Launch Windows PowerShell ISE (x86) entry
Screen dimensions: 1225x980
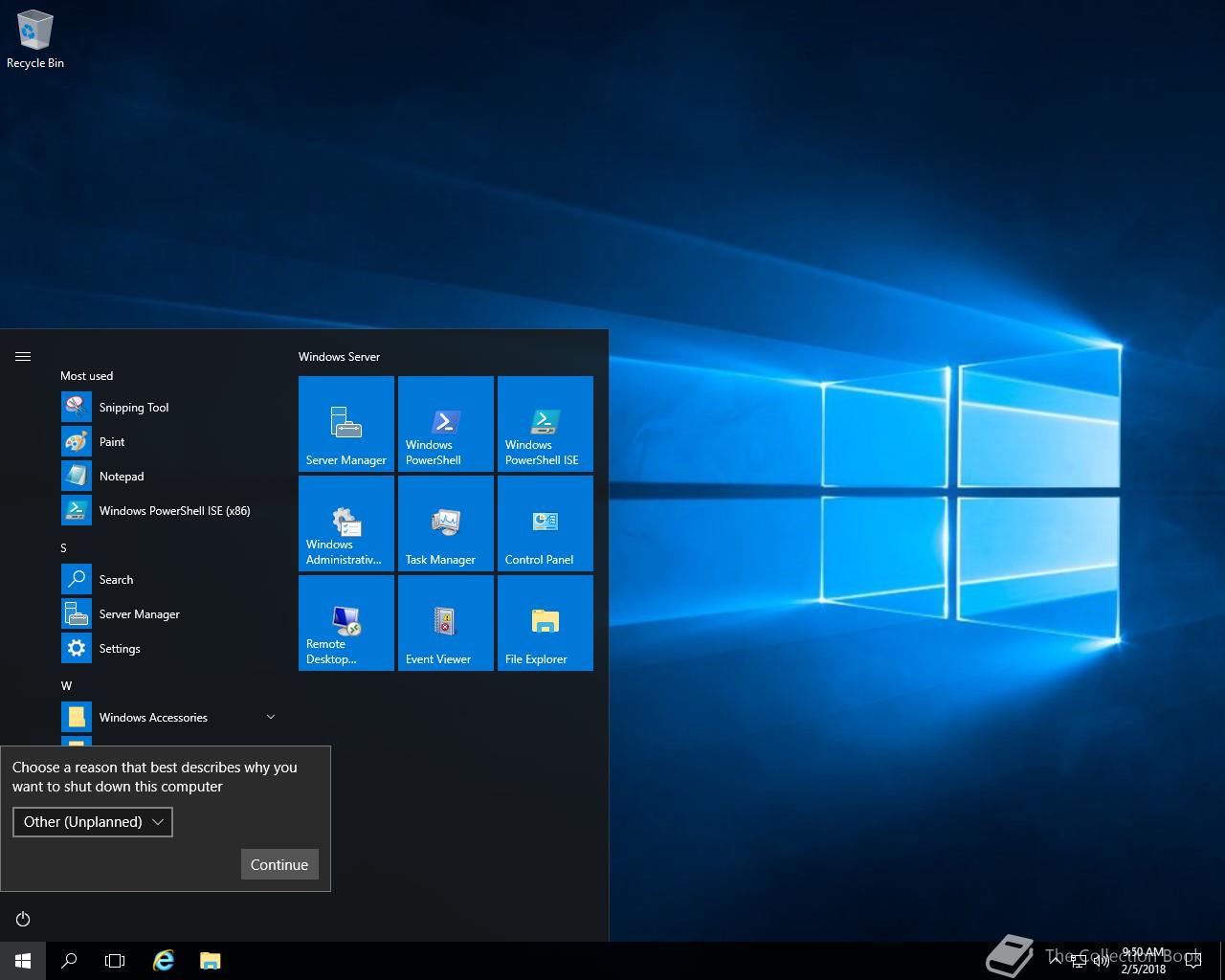tap(167, 511)
